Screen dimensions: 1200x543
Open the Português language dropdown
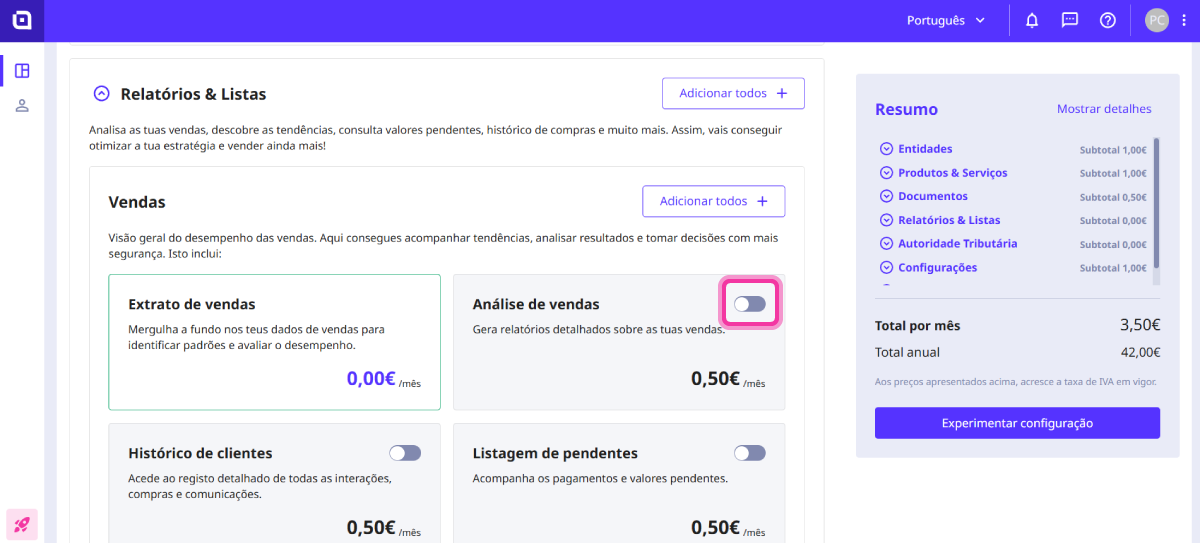click(945, 20)
